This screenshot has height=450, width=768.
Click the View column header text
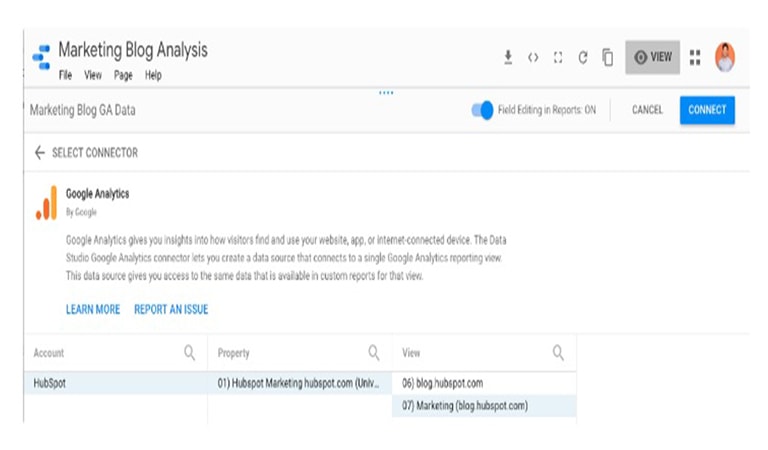tap(411, 353)
